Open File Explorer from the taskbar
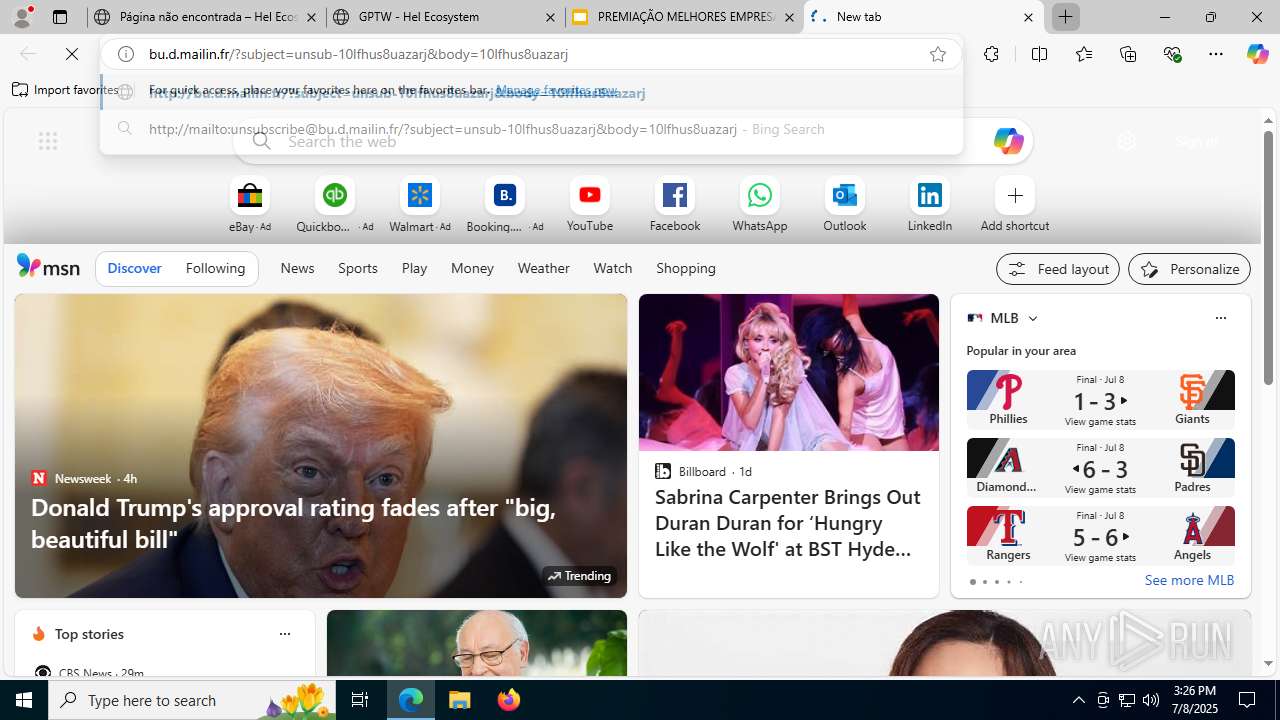The width and height of the screenshot is (1280, 720). pyautogui.click(x=459, y=700)
